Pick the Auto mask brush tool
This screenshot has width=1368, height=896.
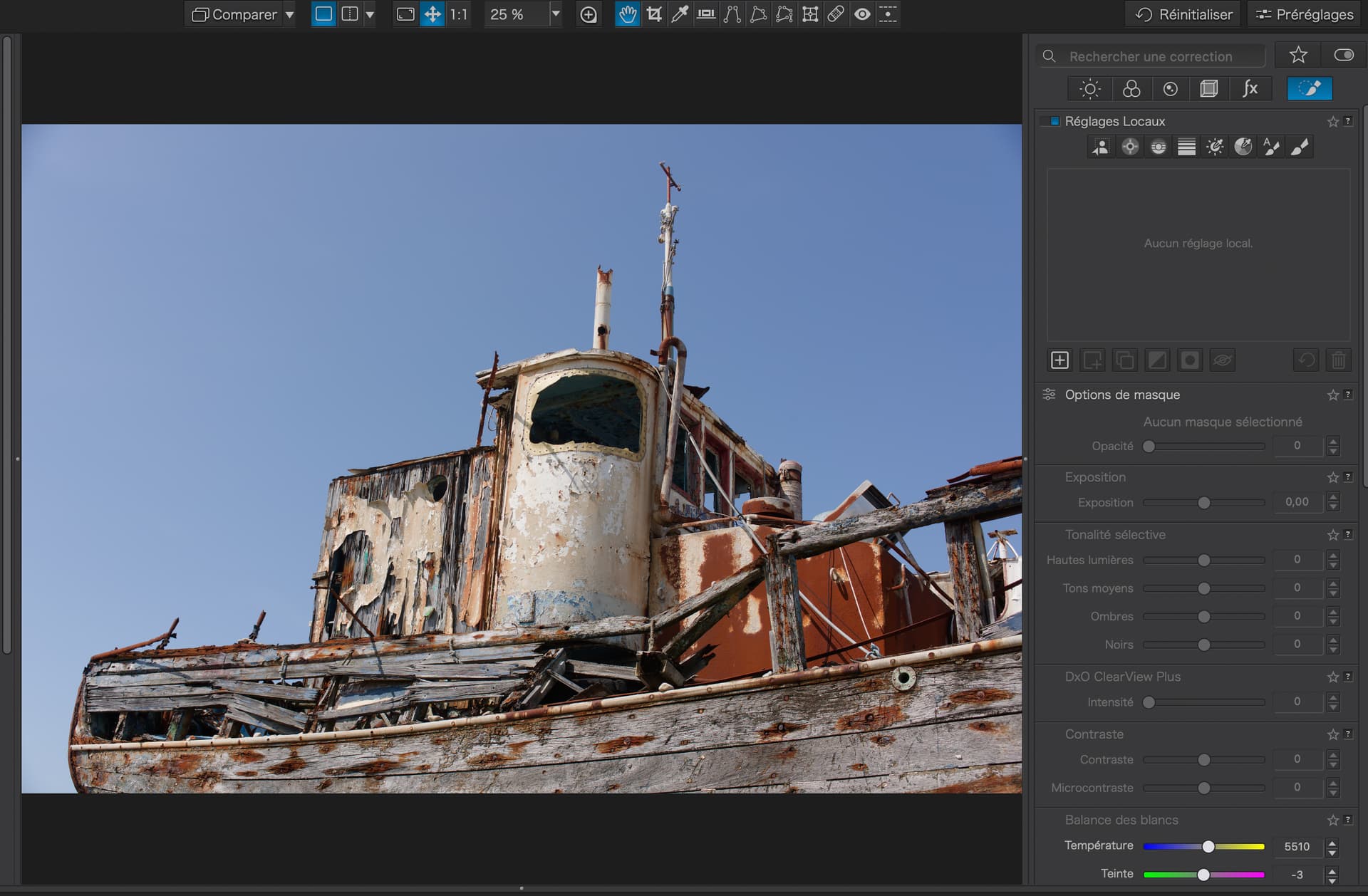coord(1271,147)
